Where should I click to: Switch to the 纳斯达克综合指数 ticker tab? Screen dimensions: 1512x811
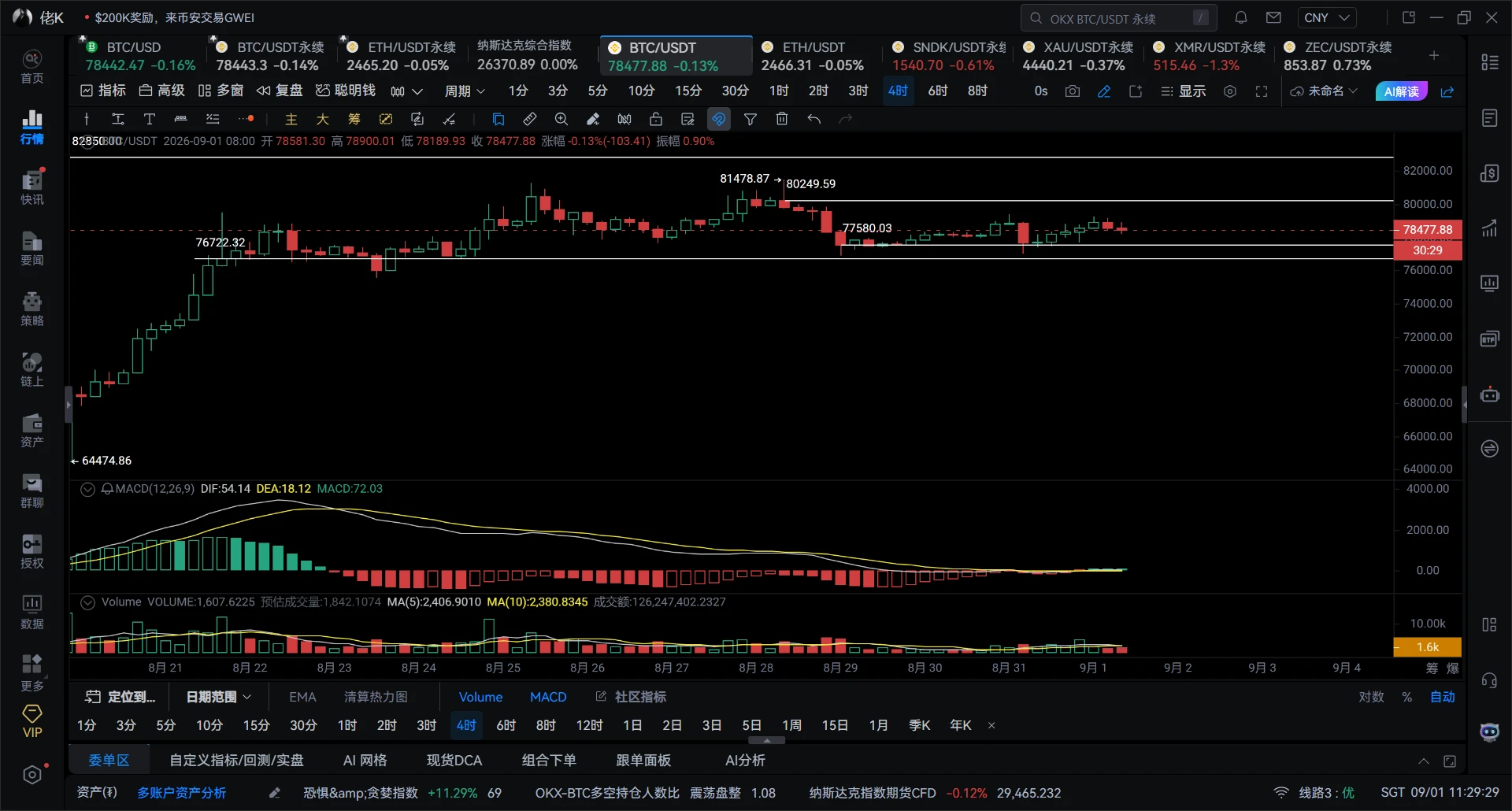pyautogui.click(x=528, y=56)
